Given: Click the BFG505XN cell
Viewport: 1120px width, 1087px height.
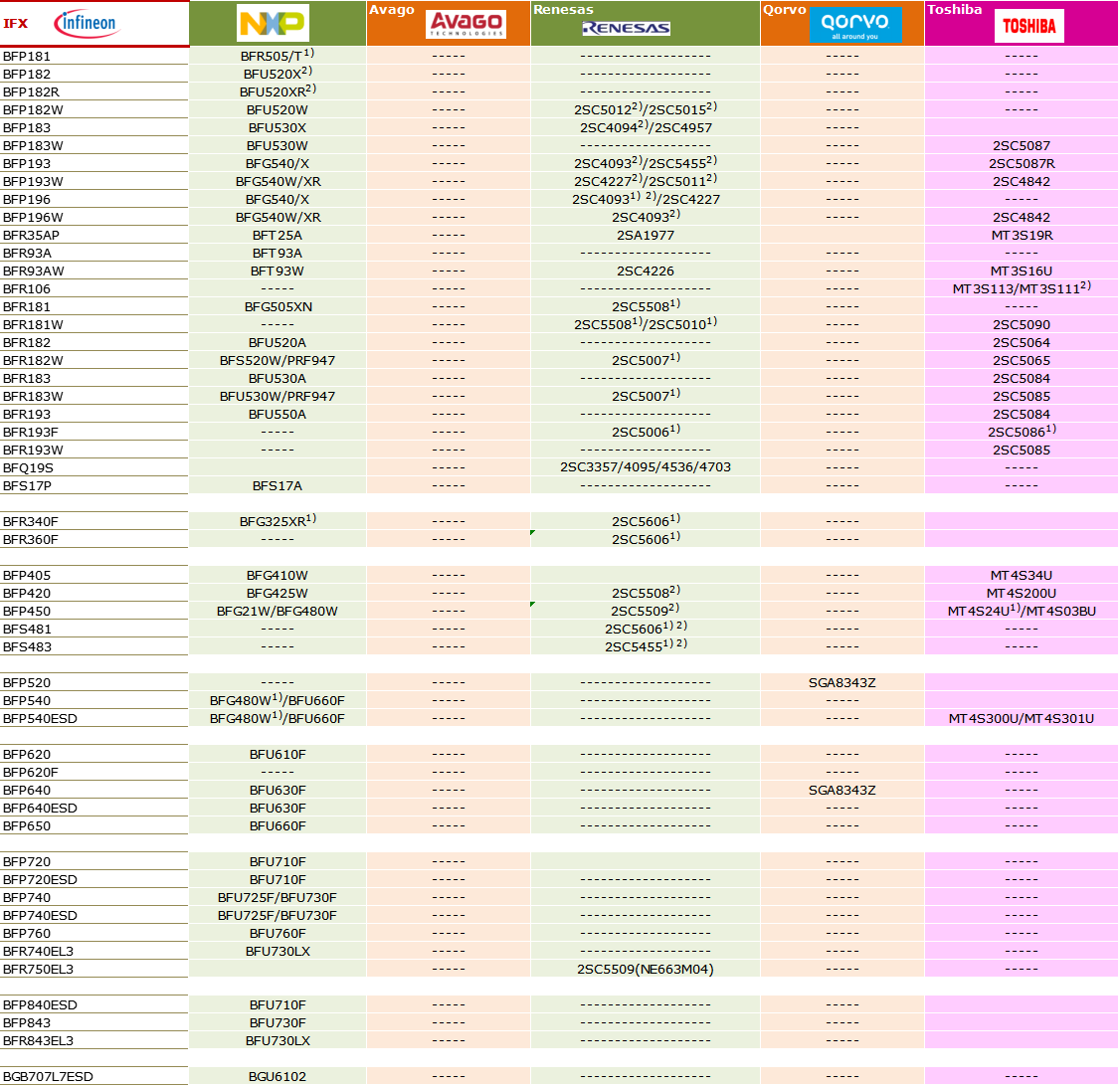Looking at the screenshot, I should click(278, 306).
